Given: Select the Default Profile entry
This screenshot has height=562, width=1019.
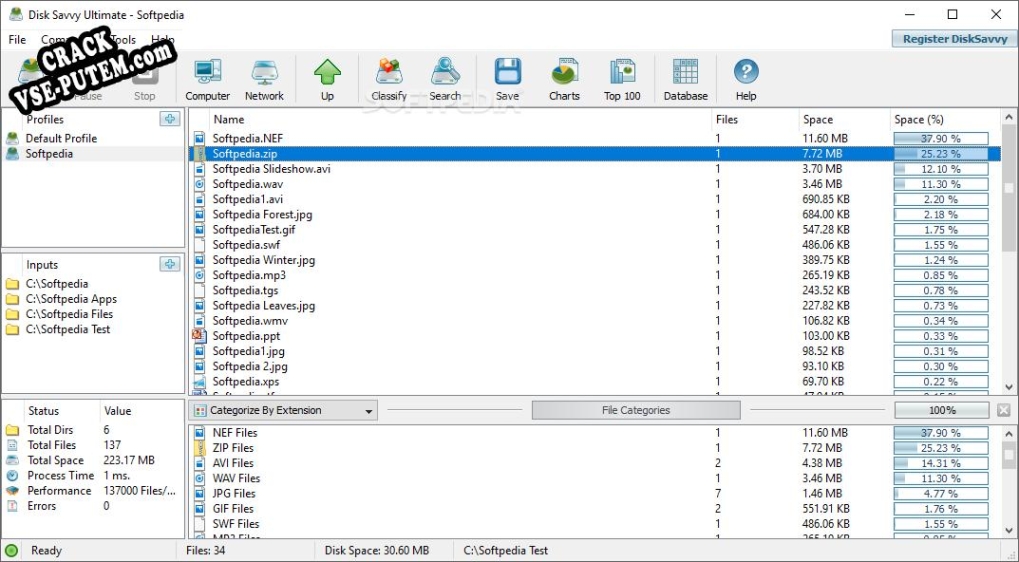Looking at the screenshot, I should [x=61, y=138].
